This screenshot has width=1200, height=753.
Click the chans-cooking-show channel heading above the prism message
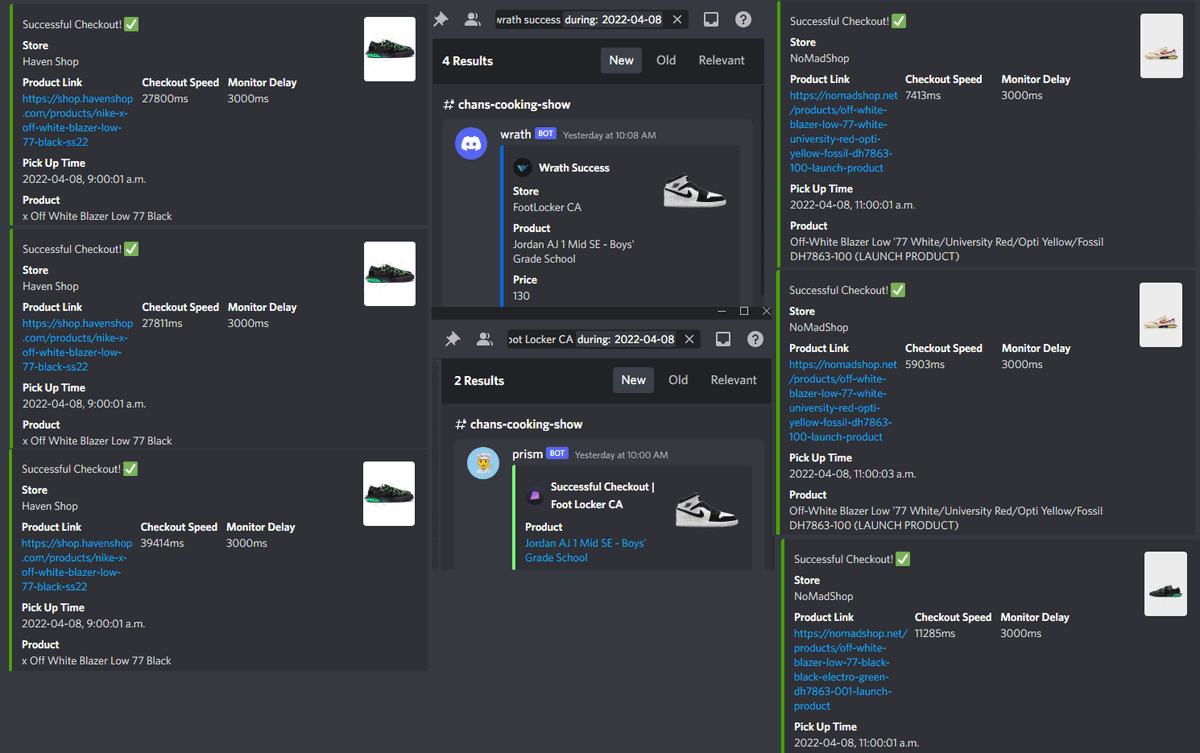[518, 425]
